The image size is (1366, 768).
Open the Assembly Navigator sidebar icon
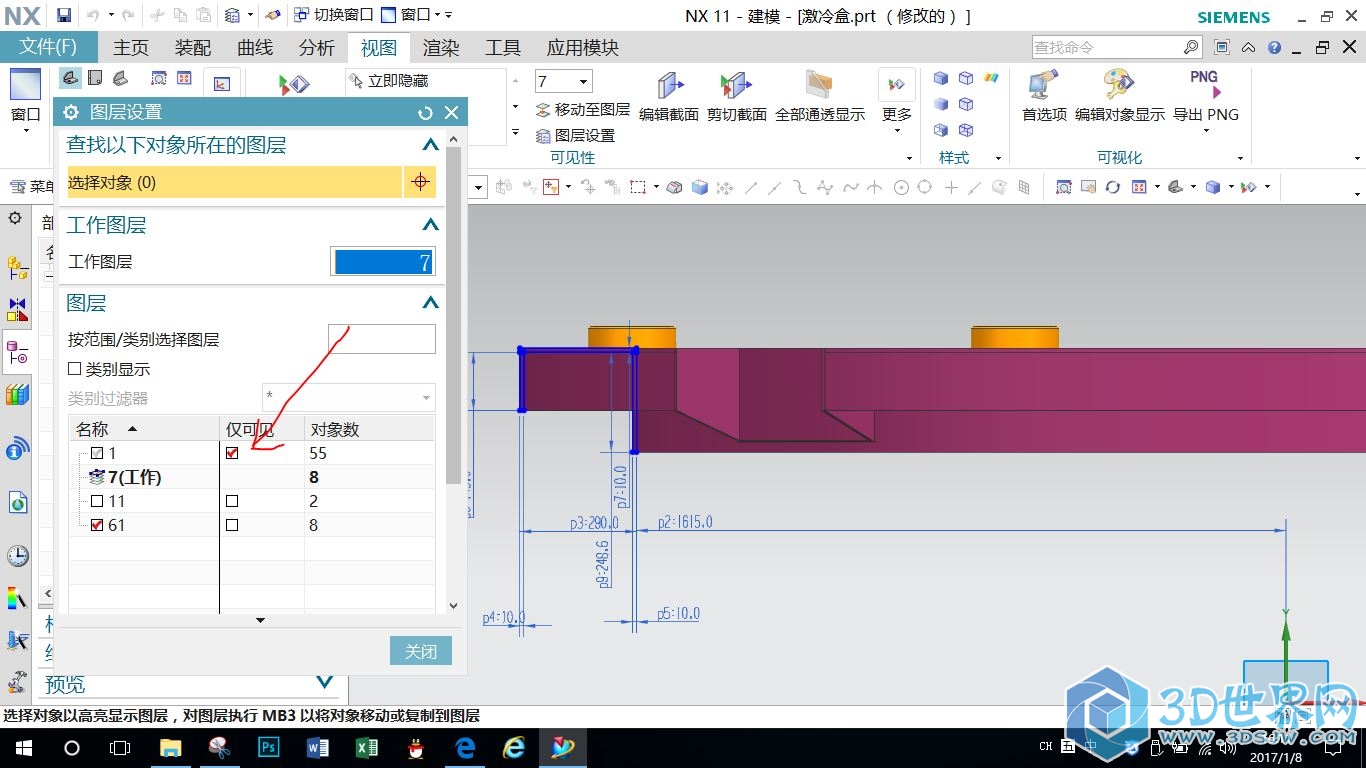point(17,268)
